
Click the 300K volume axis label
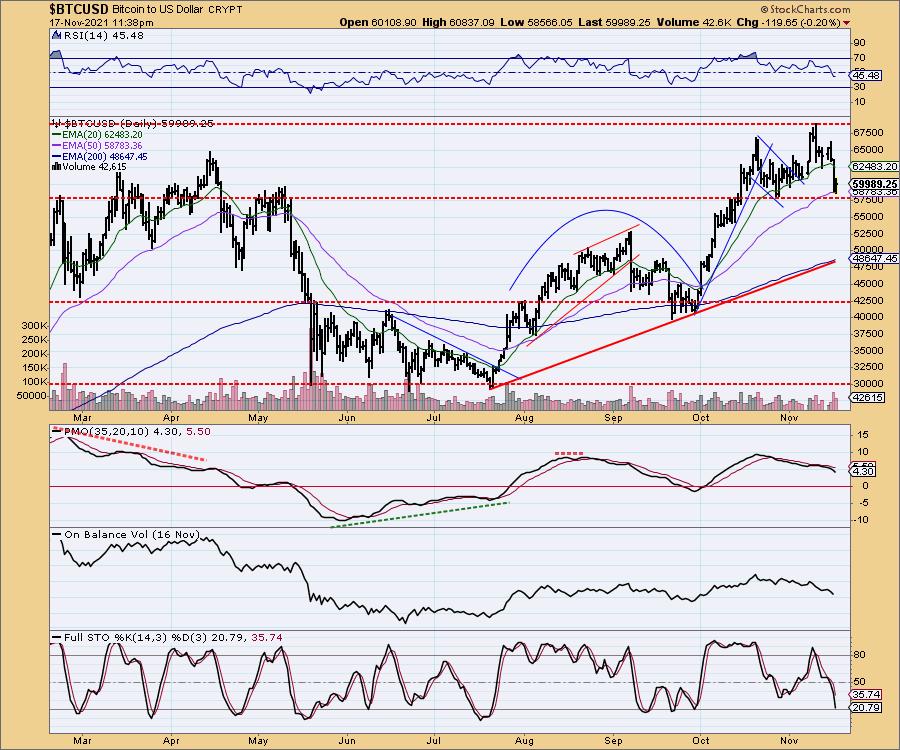coord(34,325)
